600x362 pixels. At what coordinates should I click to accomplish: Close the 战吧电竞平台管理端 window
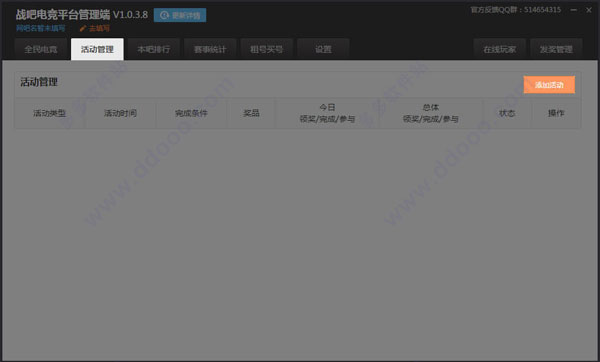pyautogui.click(x=589, y=10)
